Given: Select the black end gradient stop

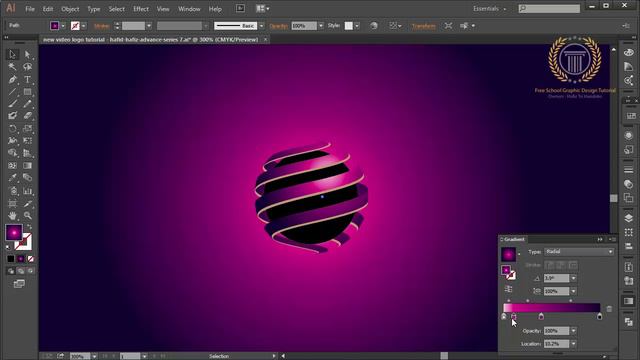Looking at the screenshot, I should (x=599, y=316).
